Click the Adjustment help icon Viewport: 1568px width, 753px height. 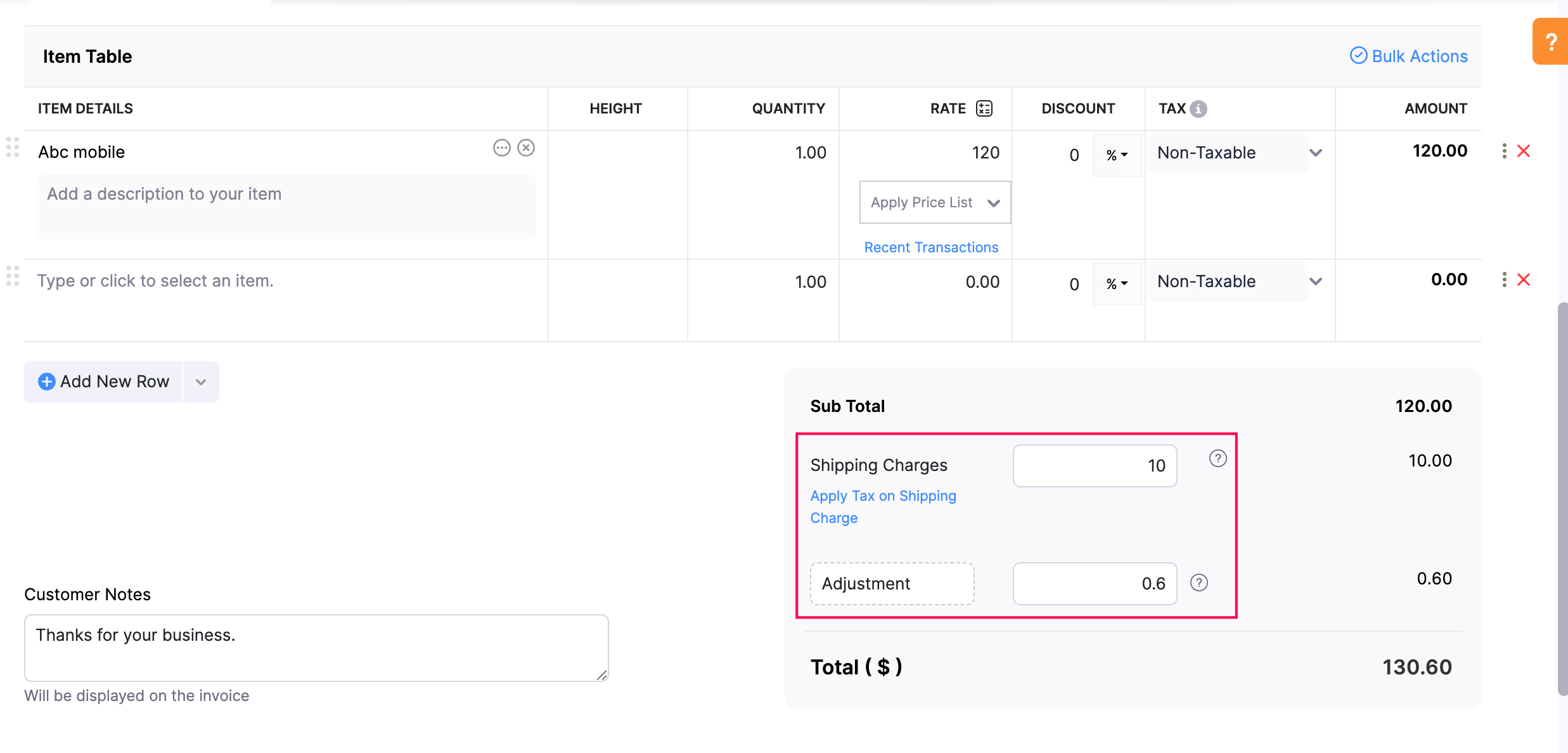tap(1198, 582)
